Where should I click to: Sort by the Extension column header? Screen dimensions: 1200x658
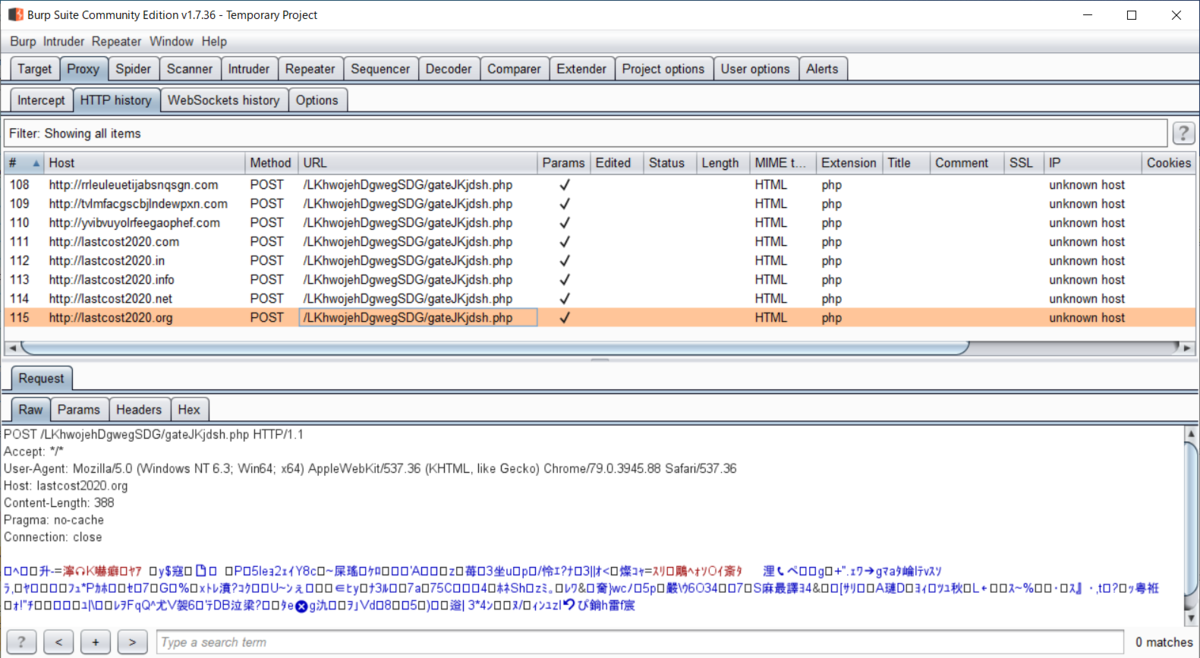tap(848, 163)
